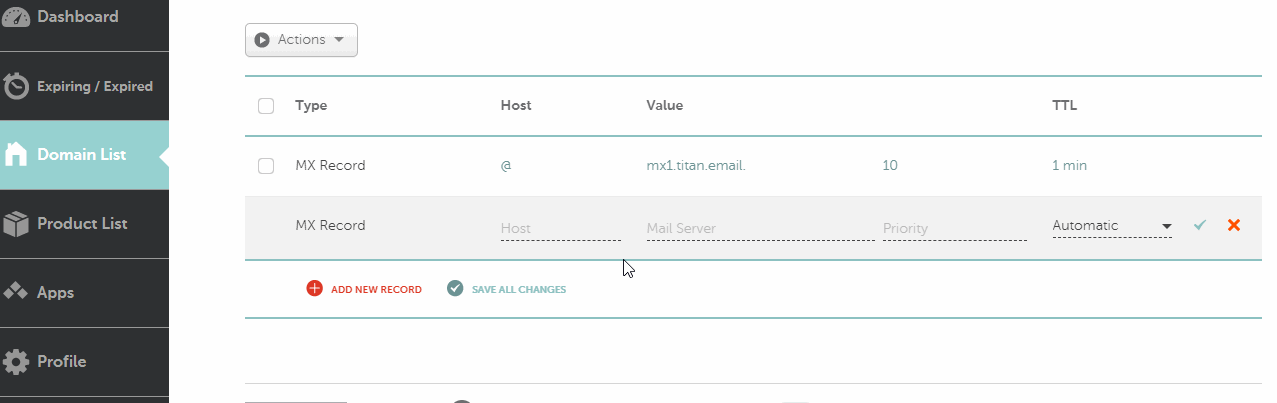
Task: Check the mx1.titan.email MX Record checkbox
Action: point(266,166)
